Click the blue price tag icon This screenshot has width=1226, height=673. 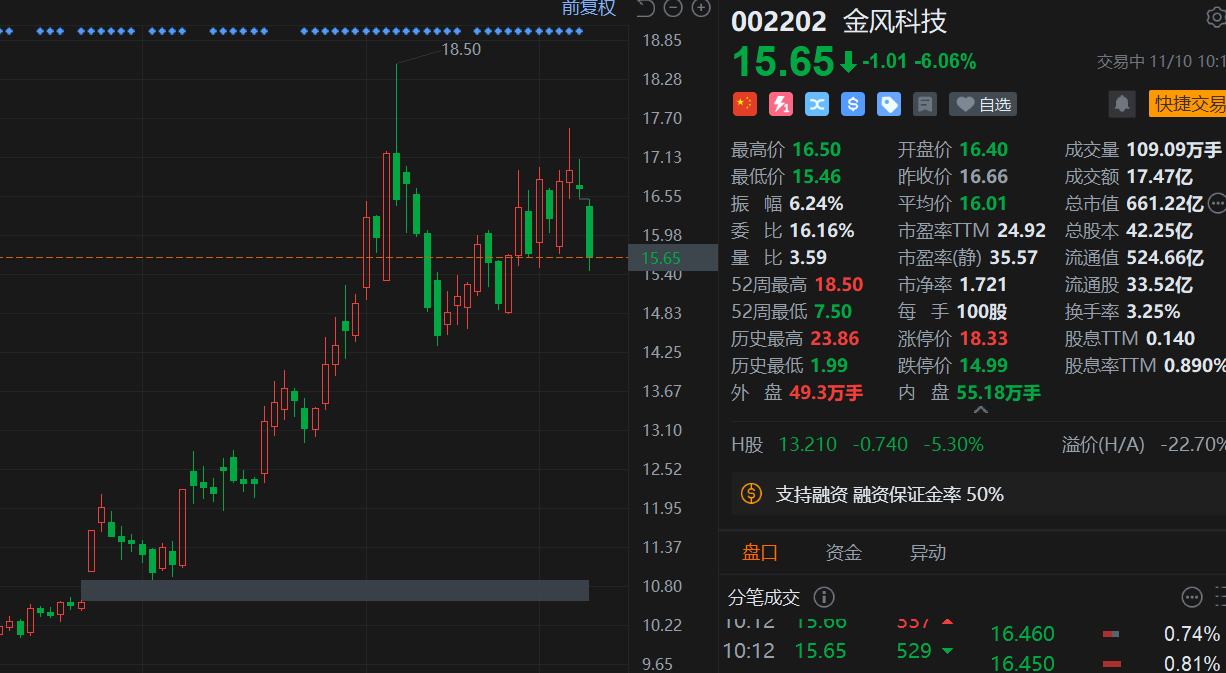[x=888, y=104]
